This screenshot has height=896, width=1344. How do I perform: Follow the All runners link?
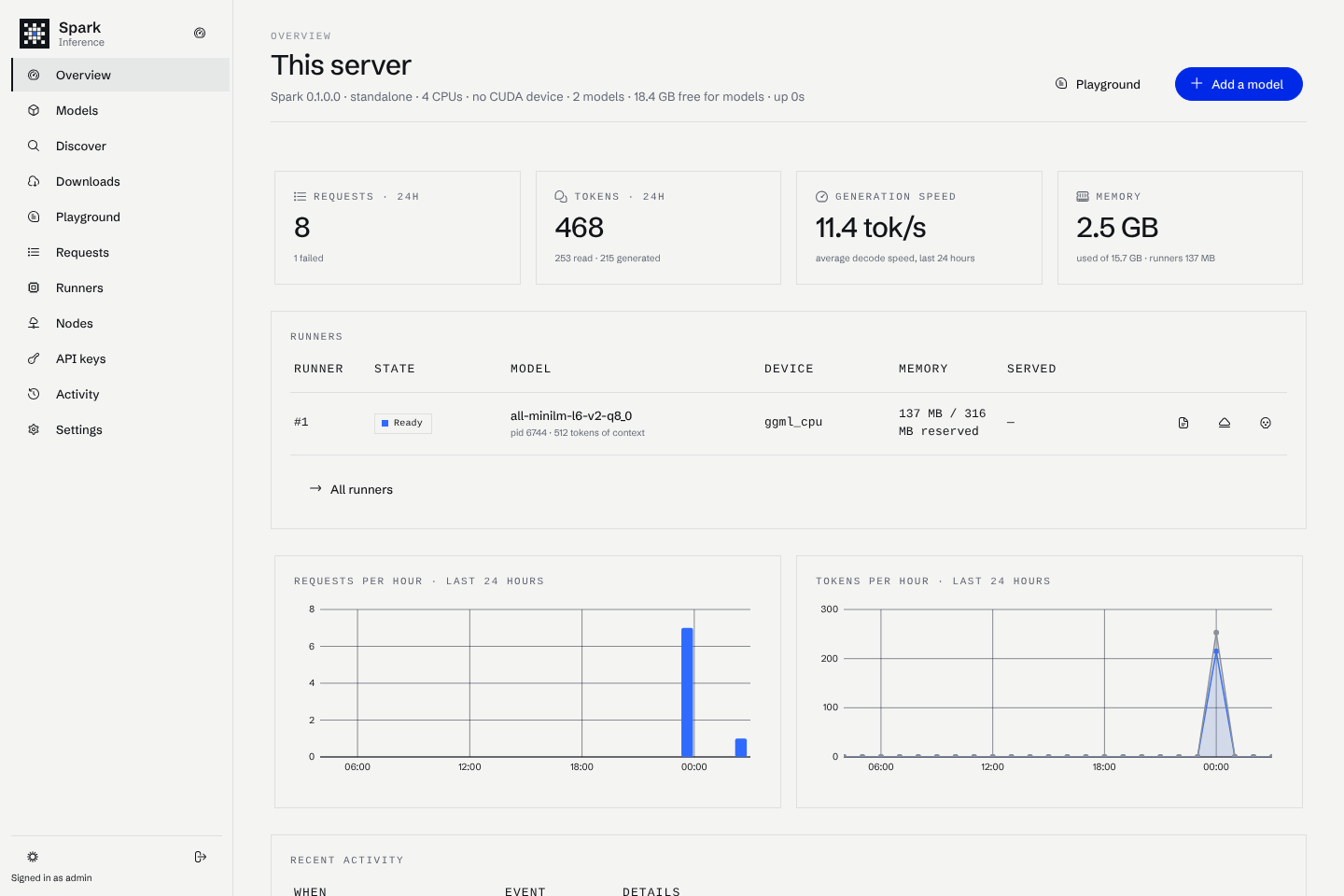click(351, 489)
